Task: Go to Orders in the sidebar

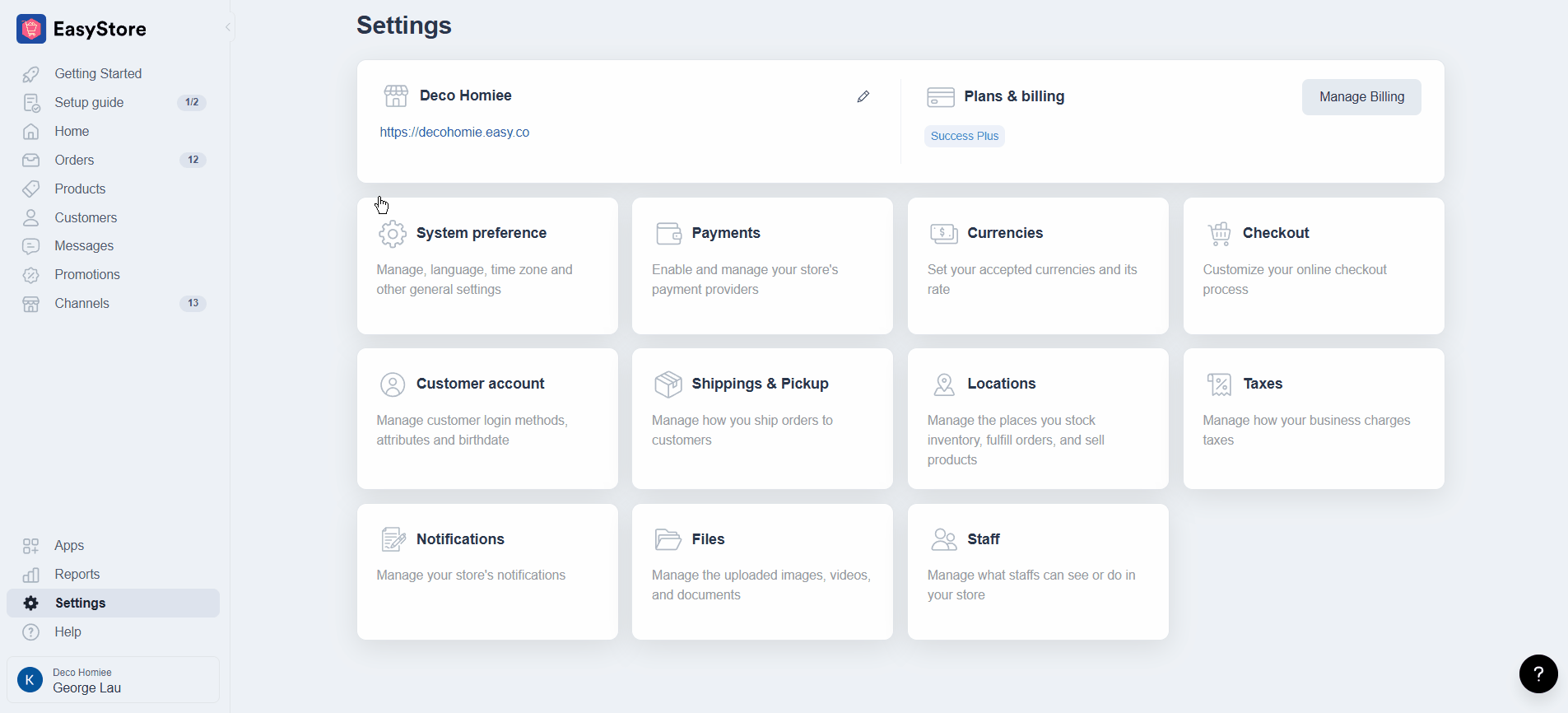Action: coord(74,160)
